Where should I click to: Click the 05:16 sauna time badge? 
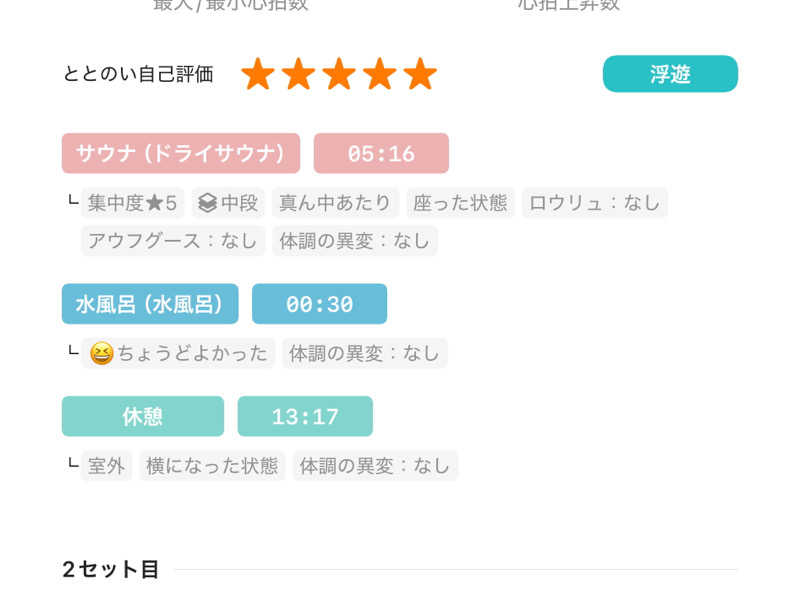click(381, 153)
